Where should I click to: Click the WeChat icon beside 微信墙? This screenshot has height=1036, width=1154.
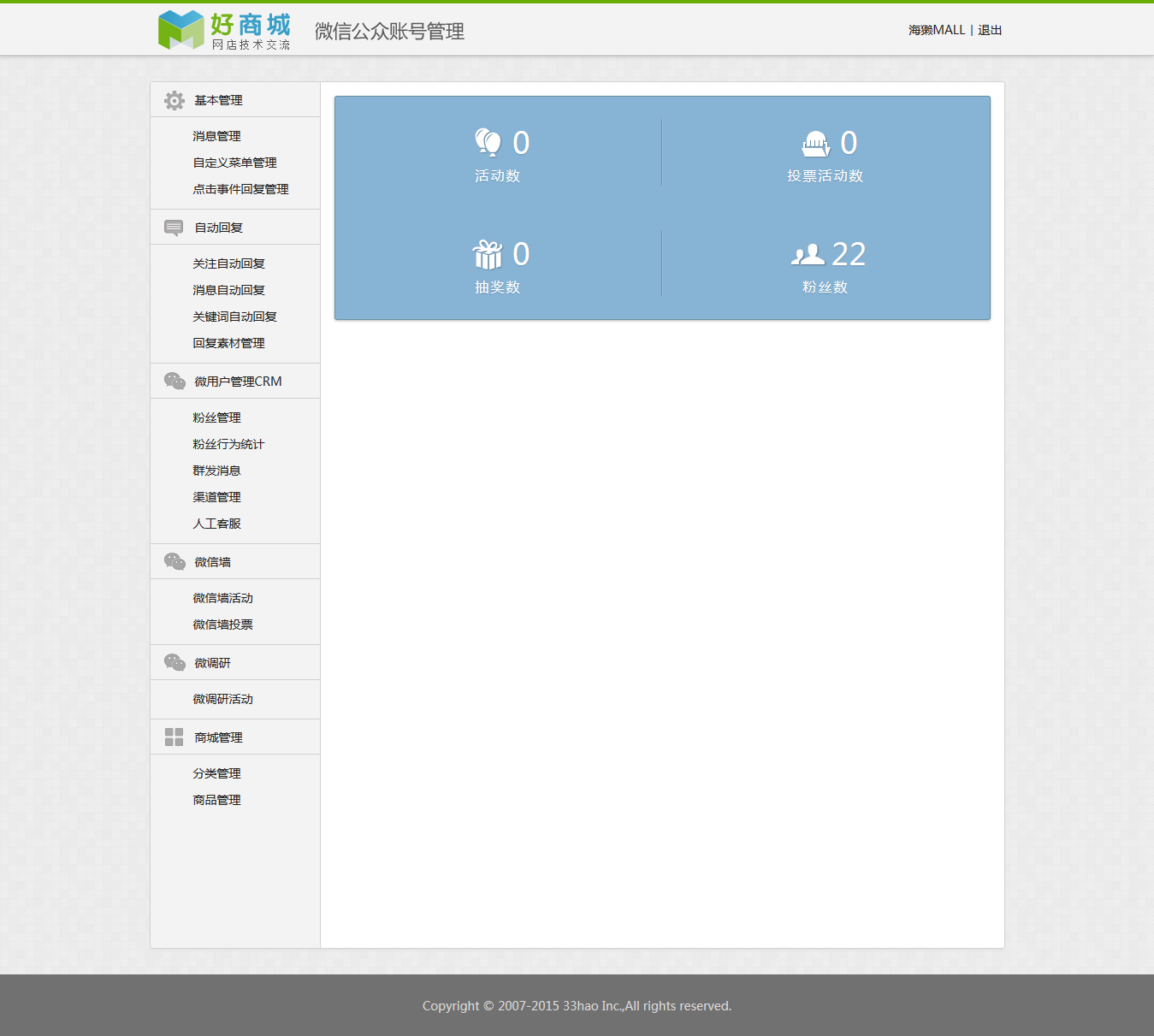[x=175, y=561]
